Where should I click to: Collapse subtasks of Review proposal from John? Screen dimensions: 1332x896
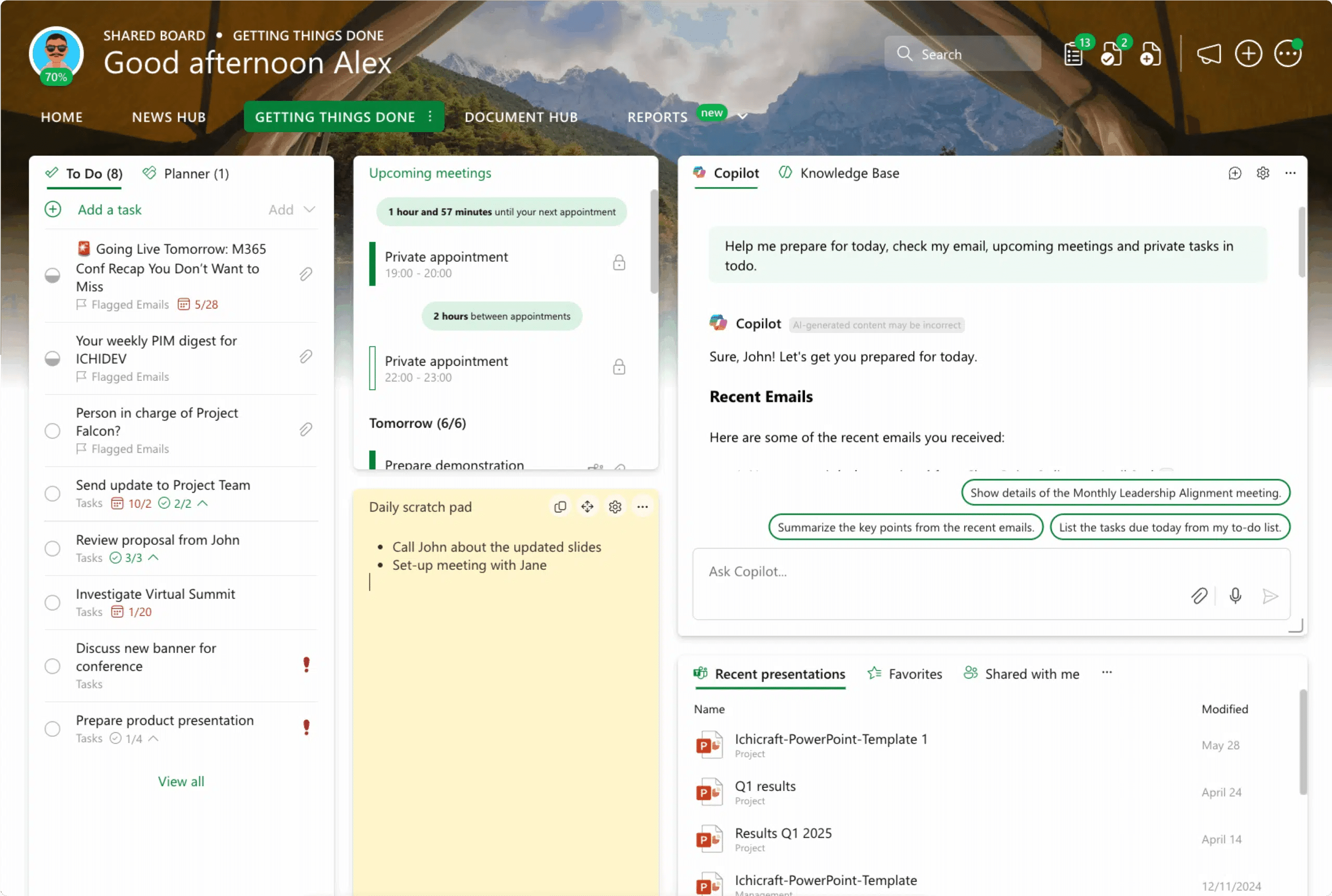click(153, 558)
